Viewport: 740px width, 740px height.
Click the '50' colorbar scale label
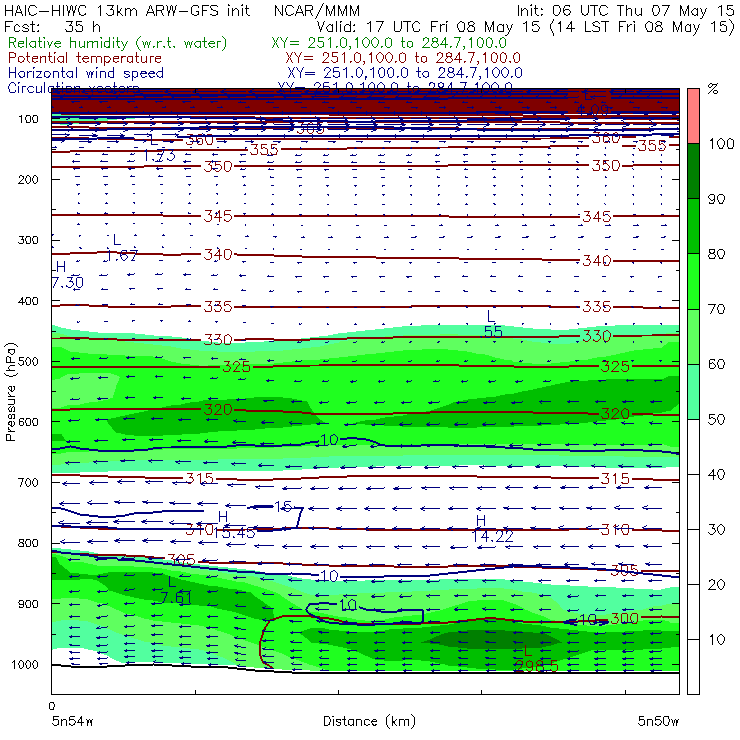pyautogui.click(x=716, y=420)
